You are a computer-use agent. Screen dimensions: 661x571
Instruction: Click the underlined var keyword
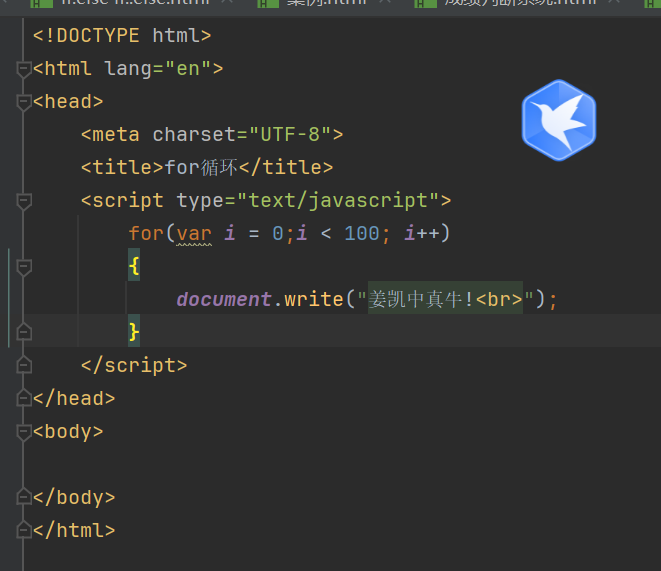(x=194, y=234)
